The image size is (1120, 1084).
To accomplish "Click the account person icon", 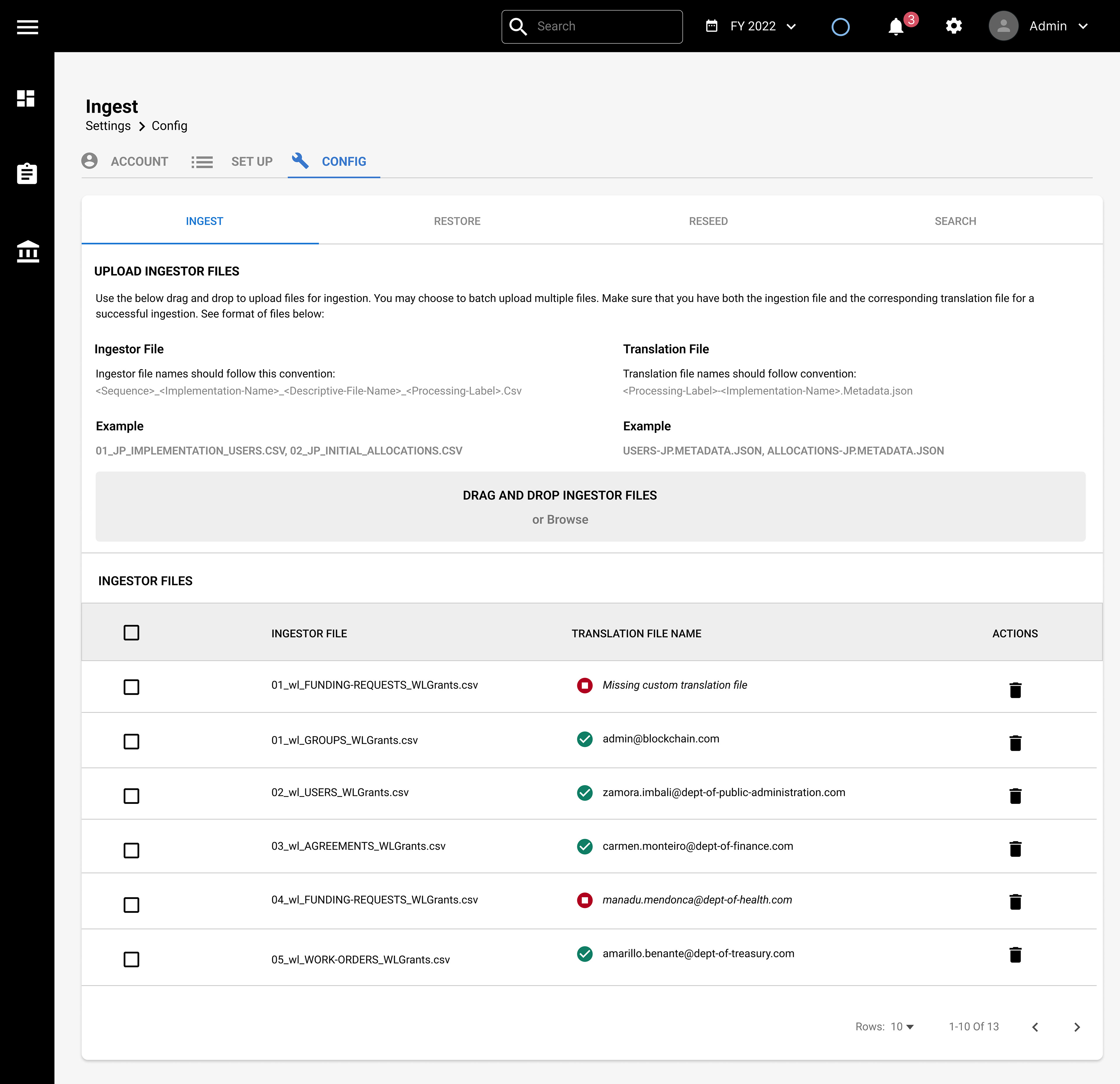I will click(x=90, y=161).
